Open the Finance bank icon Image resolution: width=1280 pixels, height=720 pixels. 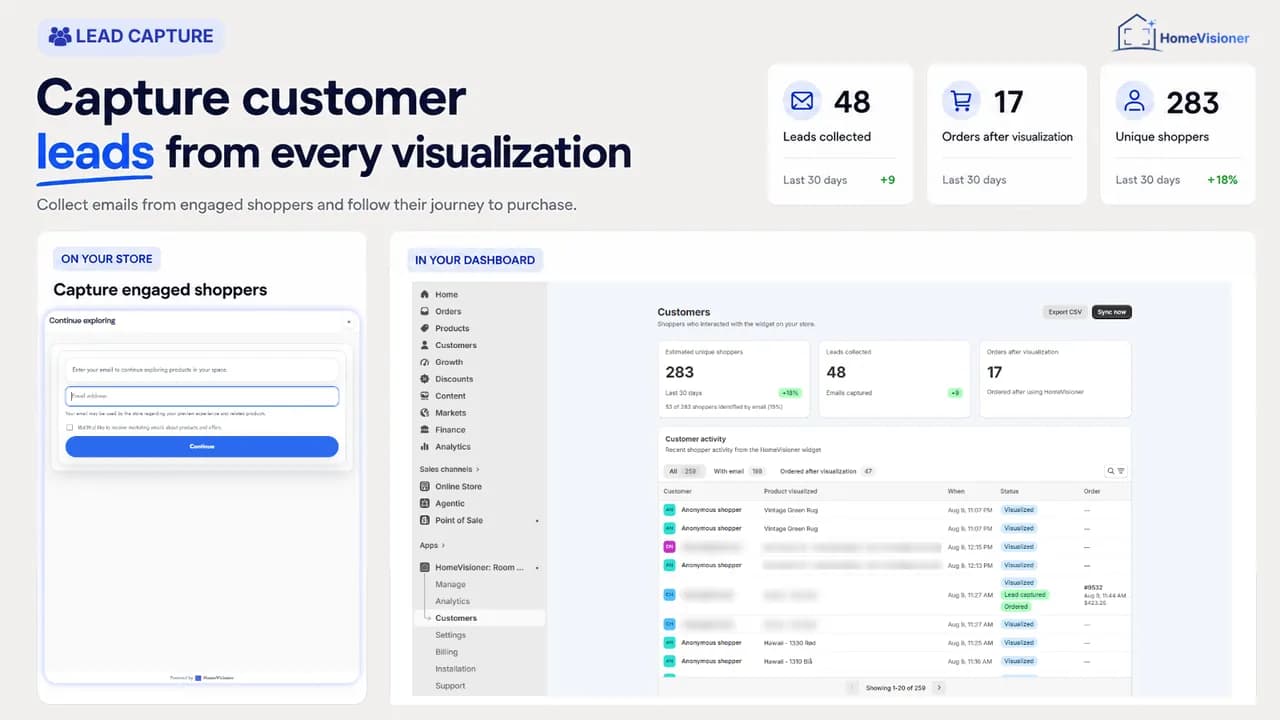pyautogui.click(x=425, y=430)
